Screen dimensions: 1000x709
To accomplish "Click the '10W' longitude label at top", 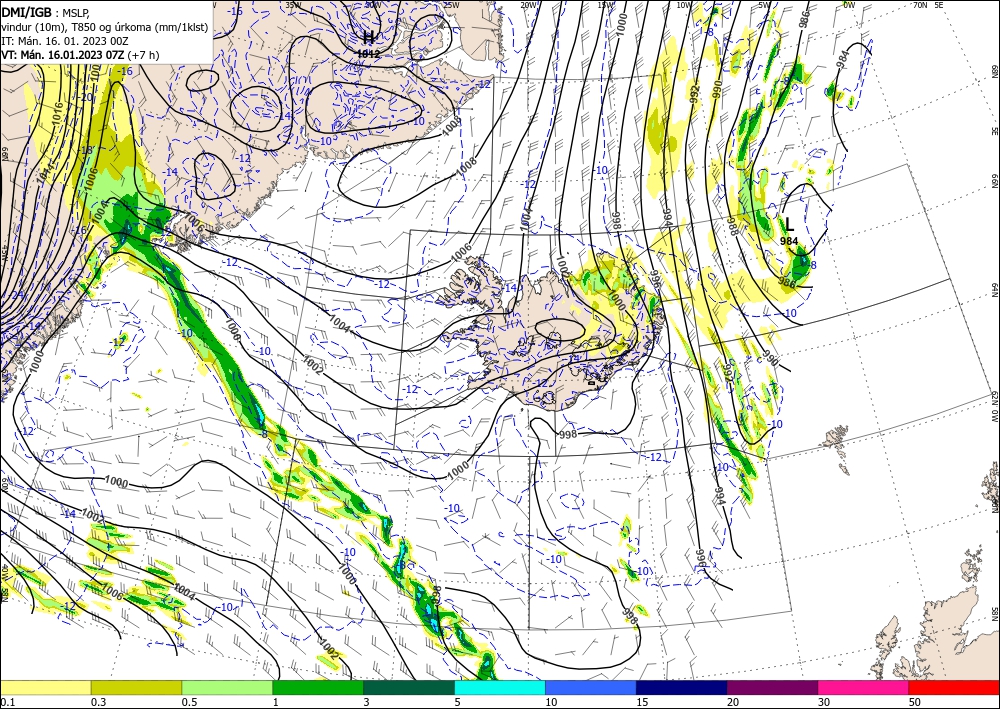I will [684, 5].
